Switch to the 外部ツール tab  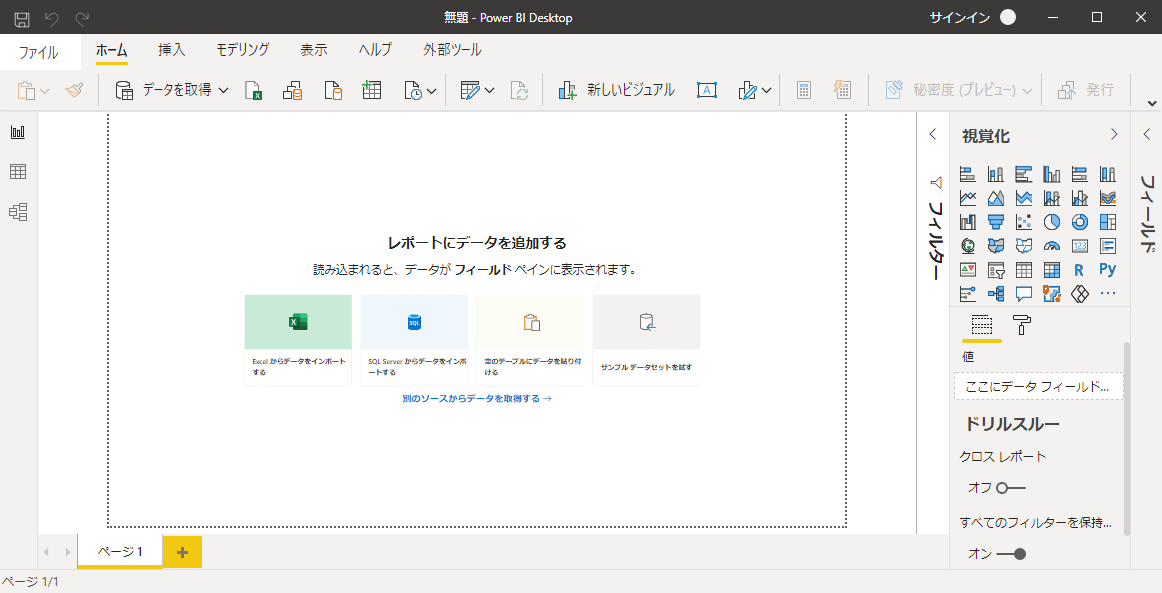[452, 50]
